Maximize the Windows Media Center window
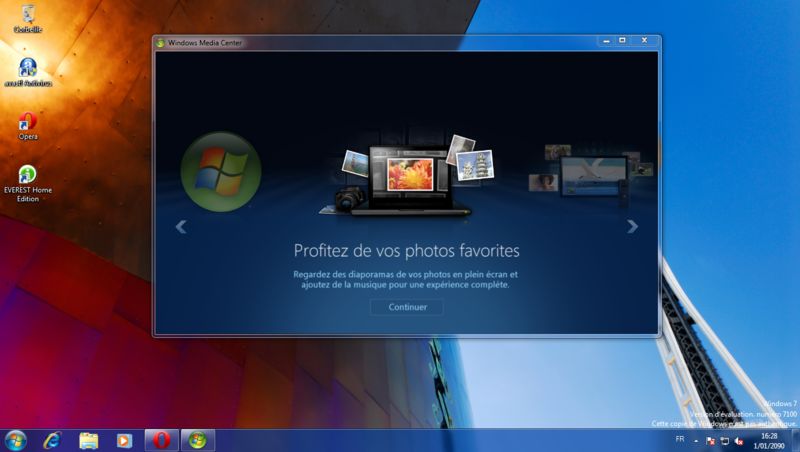 622,41
